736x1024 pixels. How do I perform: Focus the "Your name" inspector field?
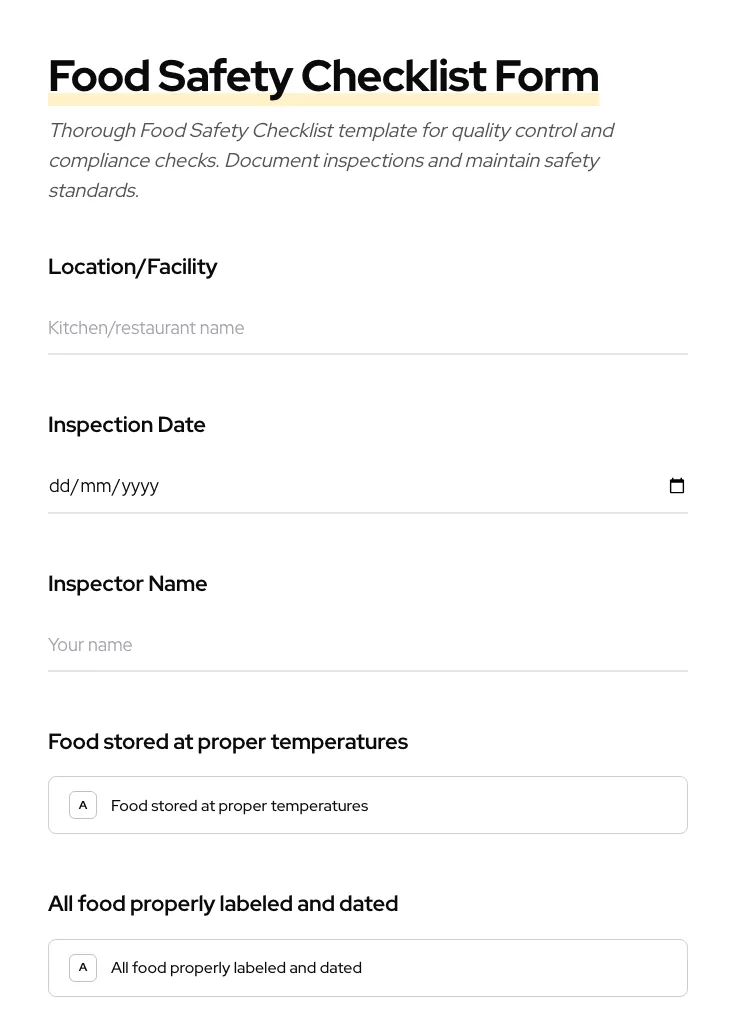[300, 645]
